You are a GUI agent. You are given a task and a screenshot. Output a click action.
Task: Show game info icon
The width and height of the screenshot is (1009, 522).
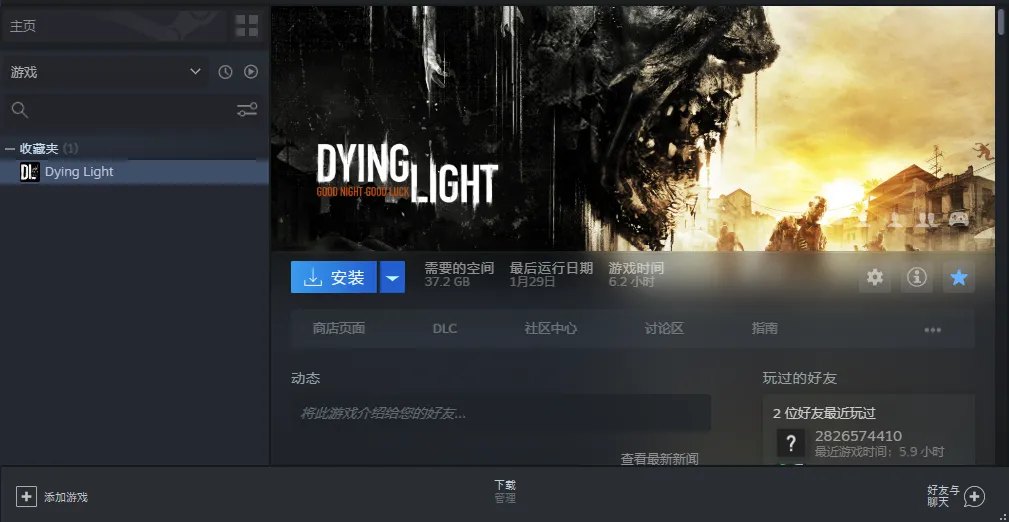click(916, 278)
